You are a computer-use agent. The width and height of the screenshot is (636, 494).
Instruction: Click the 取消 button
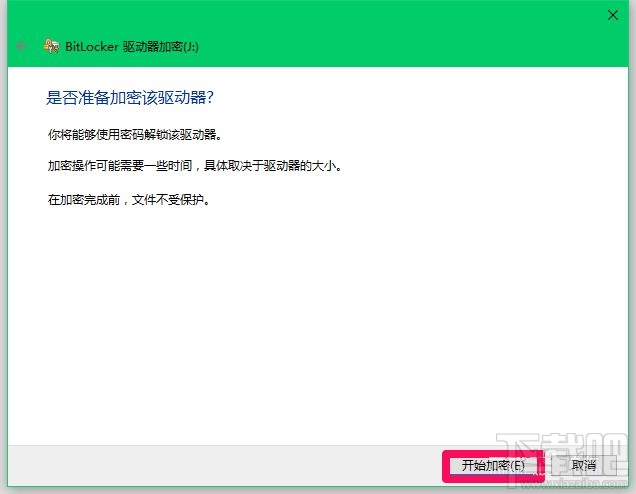584,466
